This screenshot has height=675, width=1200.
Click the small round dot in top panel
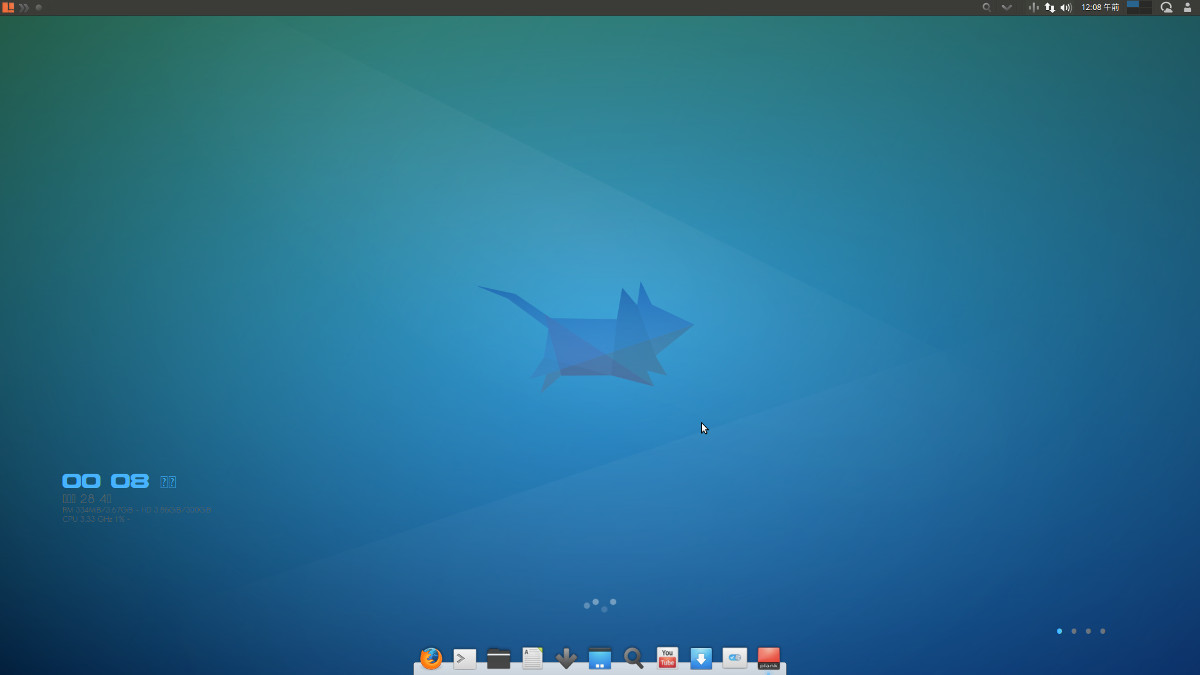point(39,7)
